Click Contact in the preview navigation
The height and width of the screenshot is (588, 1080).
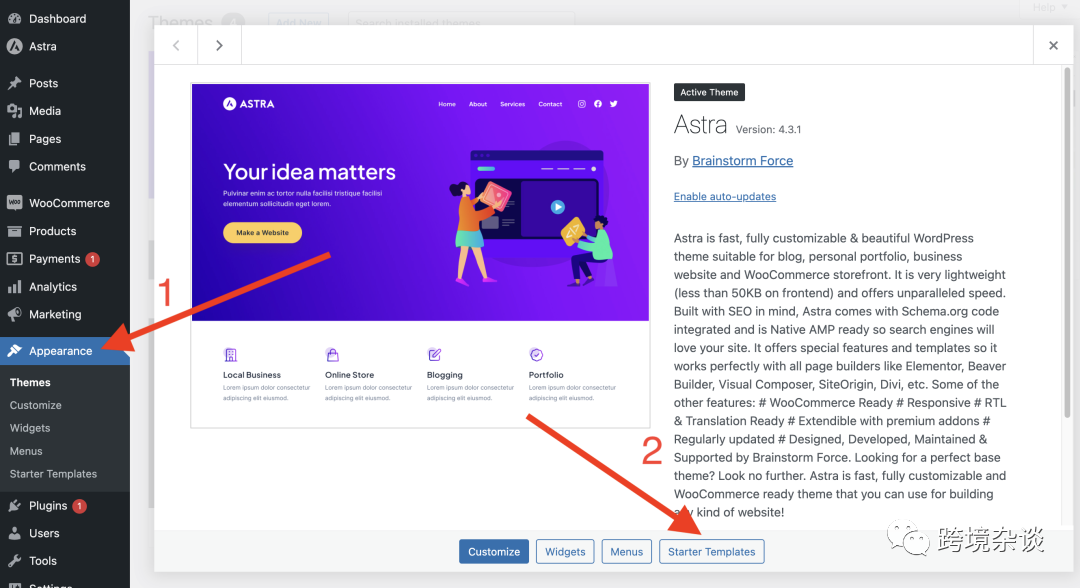click(x=550, y=104)
